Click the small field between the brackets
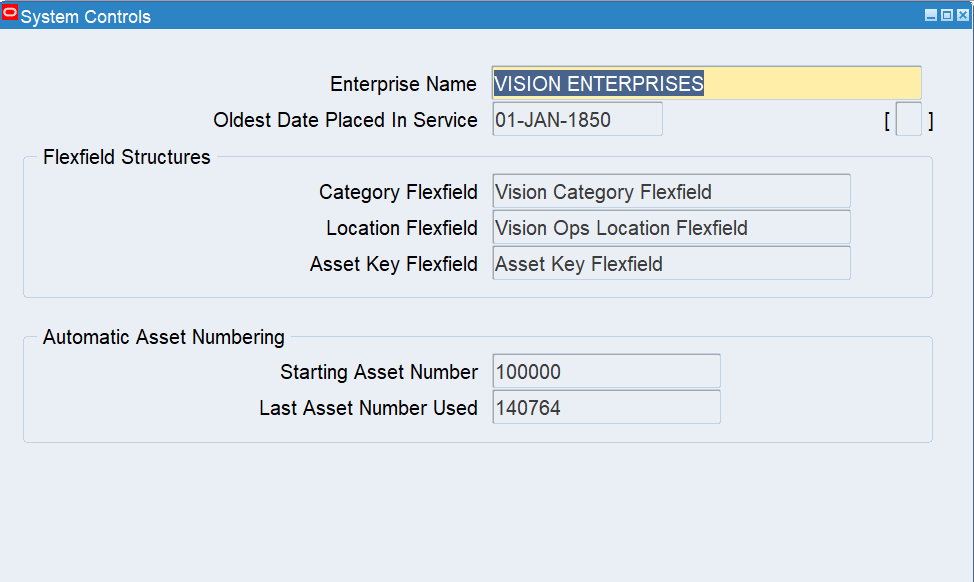974x582 pixels. (909, 118)
